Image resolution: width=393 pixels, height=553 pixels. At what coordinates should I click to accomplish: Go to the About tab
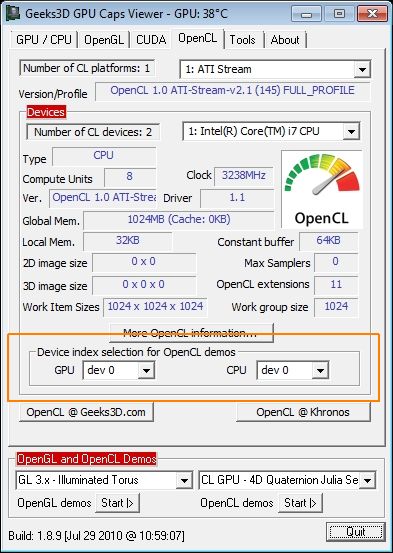[285, 40]
